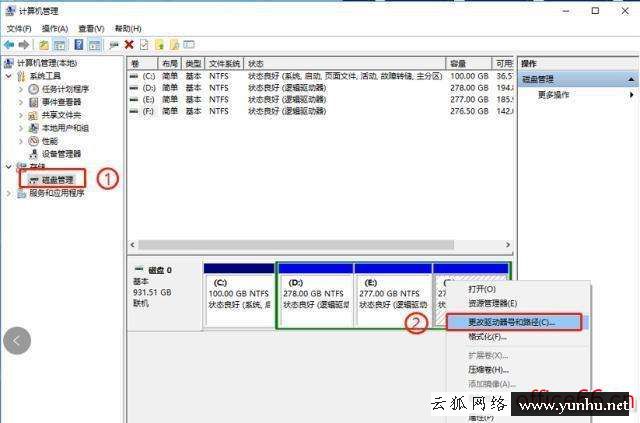The image size is (640, 423).
Task: Toggle the Show/Hide Console Tree icon
Action: (60, 45)
